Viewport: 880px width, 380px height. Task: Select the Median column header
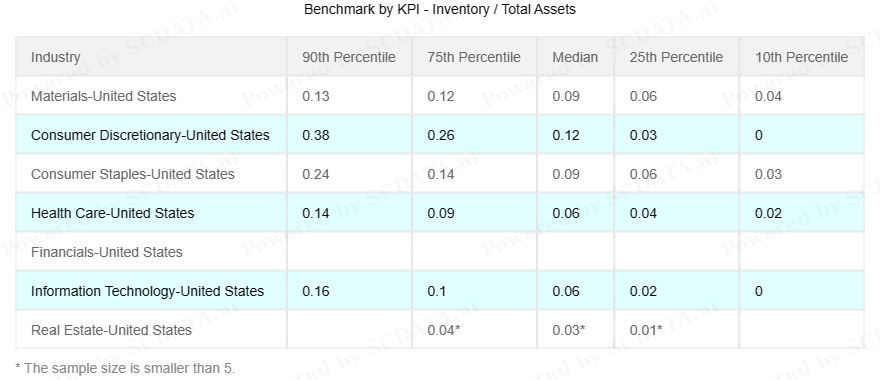575,57
